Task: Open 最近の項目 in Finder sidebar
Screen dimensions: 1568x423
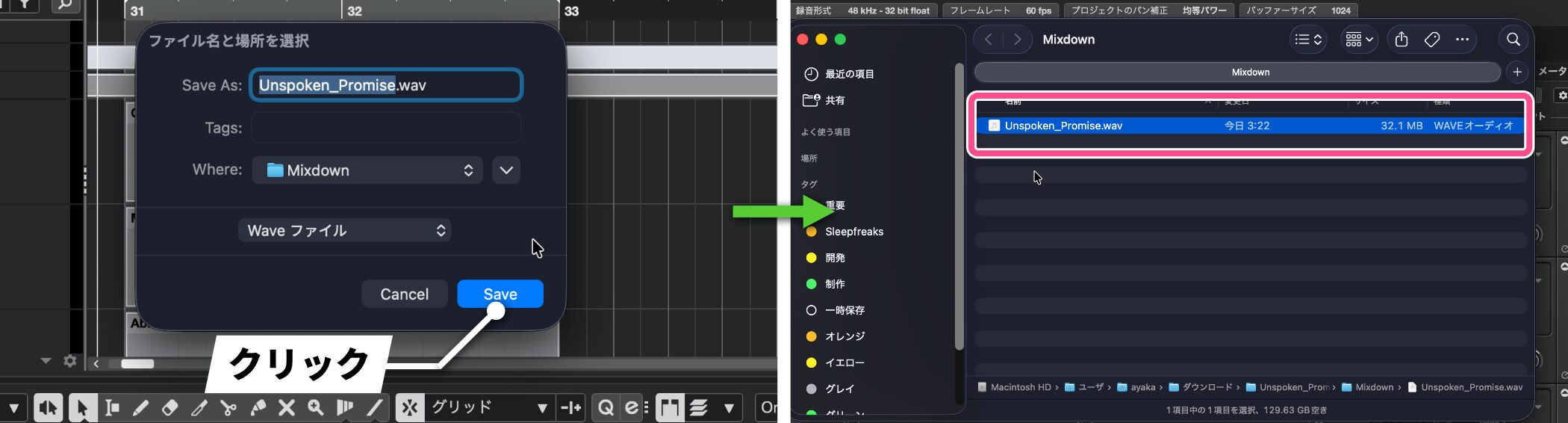Action: [849, 74]
